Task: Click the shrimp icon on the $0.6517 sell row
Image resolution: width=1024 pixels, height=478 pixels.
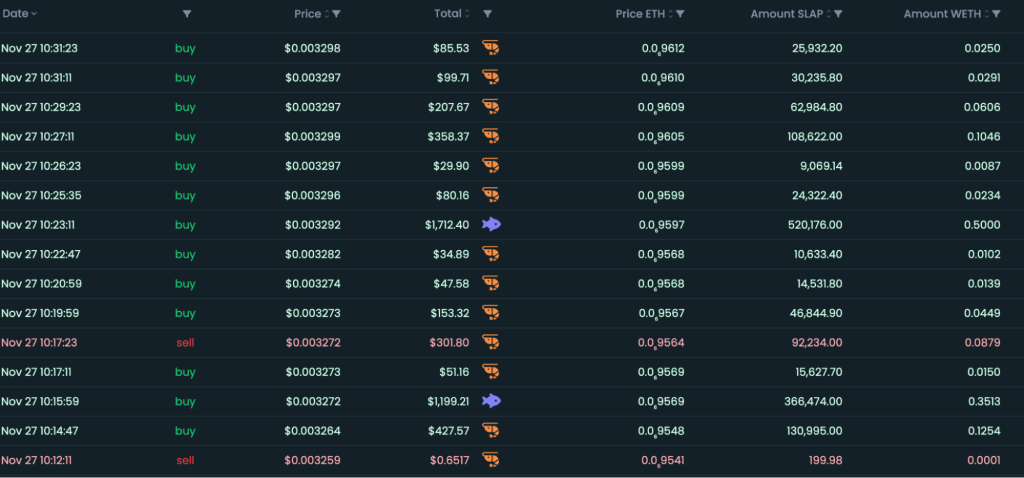Action: tap(490, 460)
